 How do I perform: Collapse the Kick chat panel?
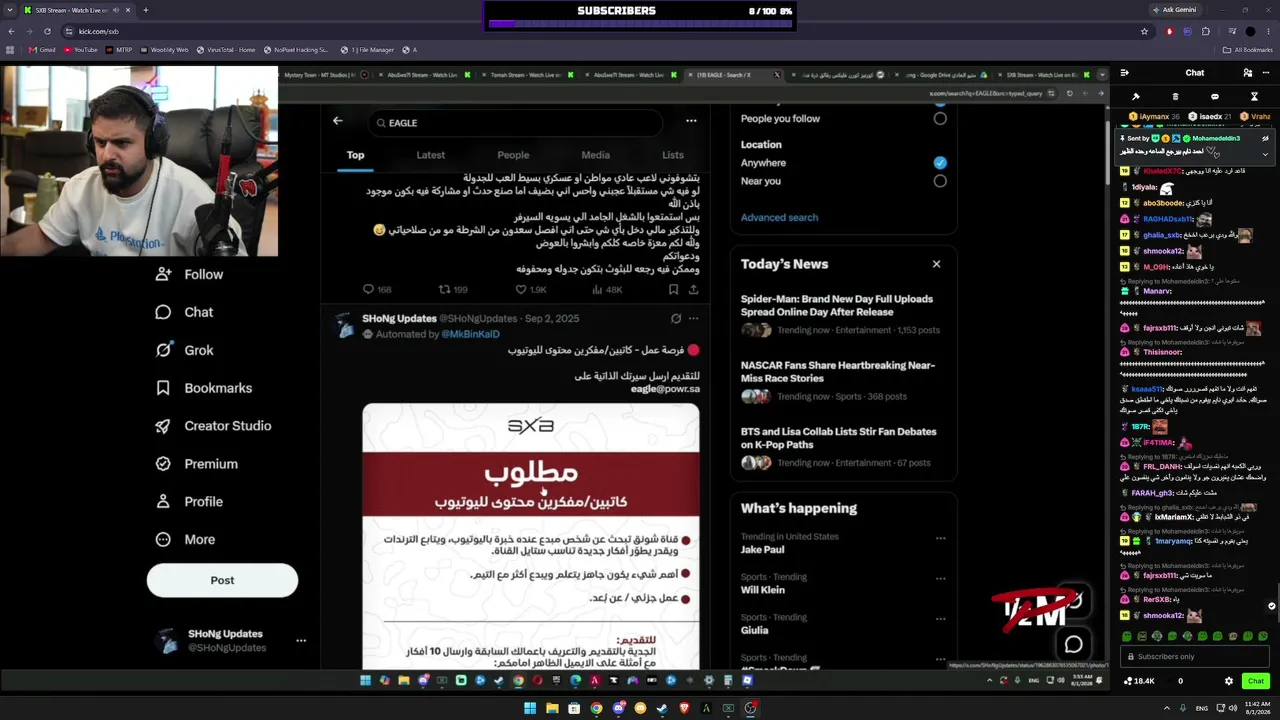(1124, 73)
